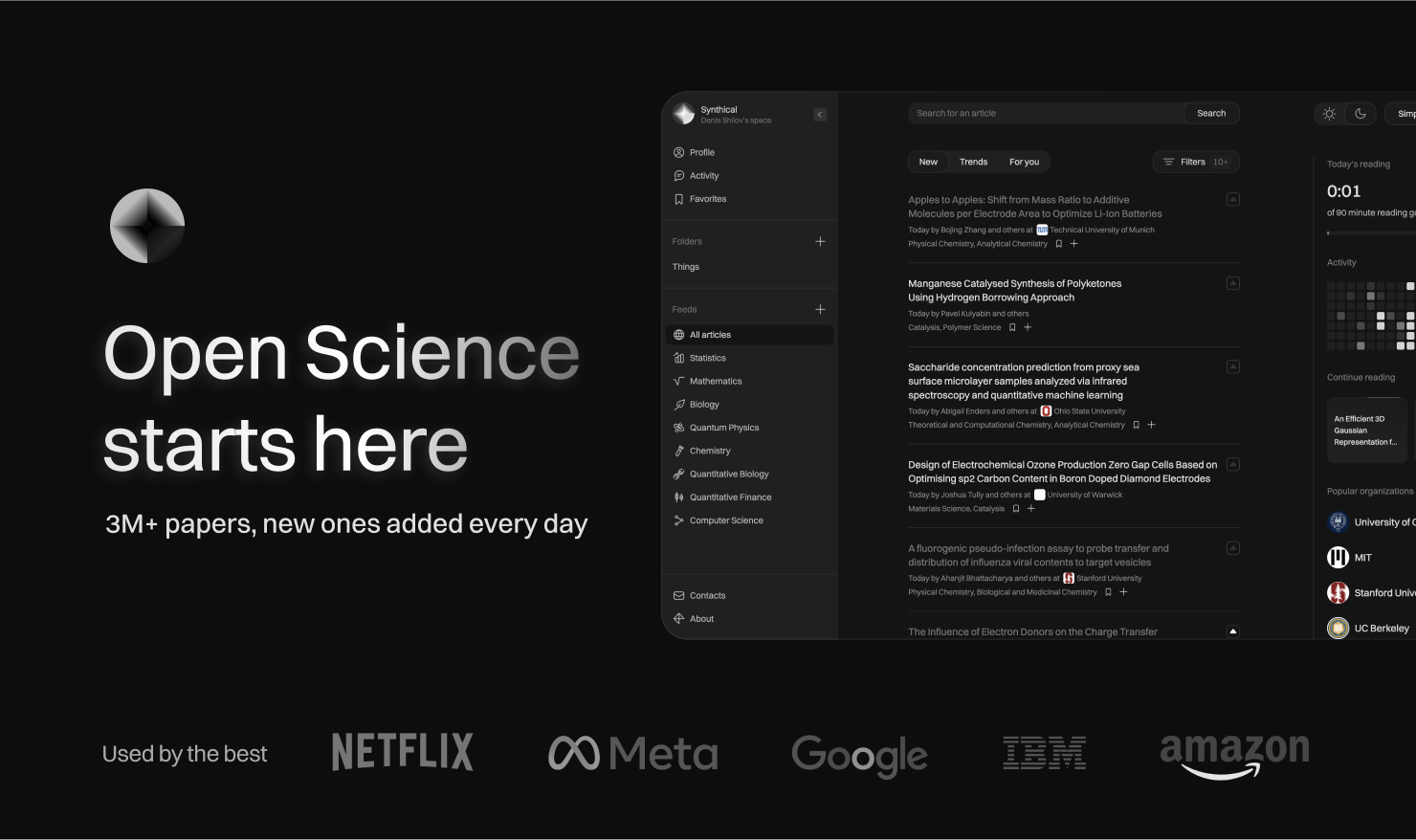Add a new feed with plus icon
The height and width of the screenshot is (840, 1416).
(x=820, y=309)
